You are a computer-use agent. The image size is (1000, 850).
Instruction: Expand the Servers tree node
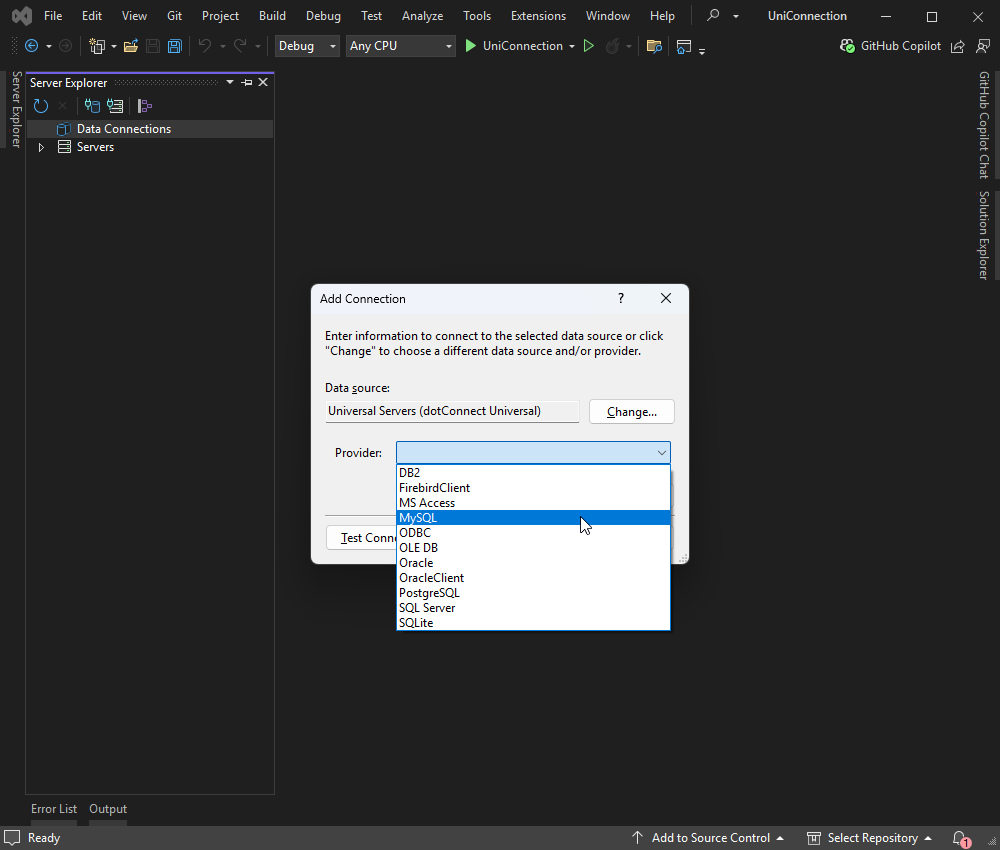[41, 147]
